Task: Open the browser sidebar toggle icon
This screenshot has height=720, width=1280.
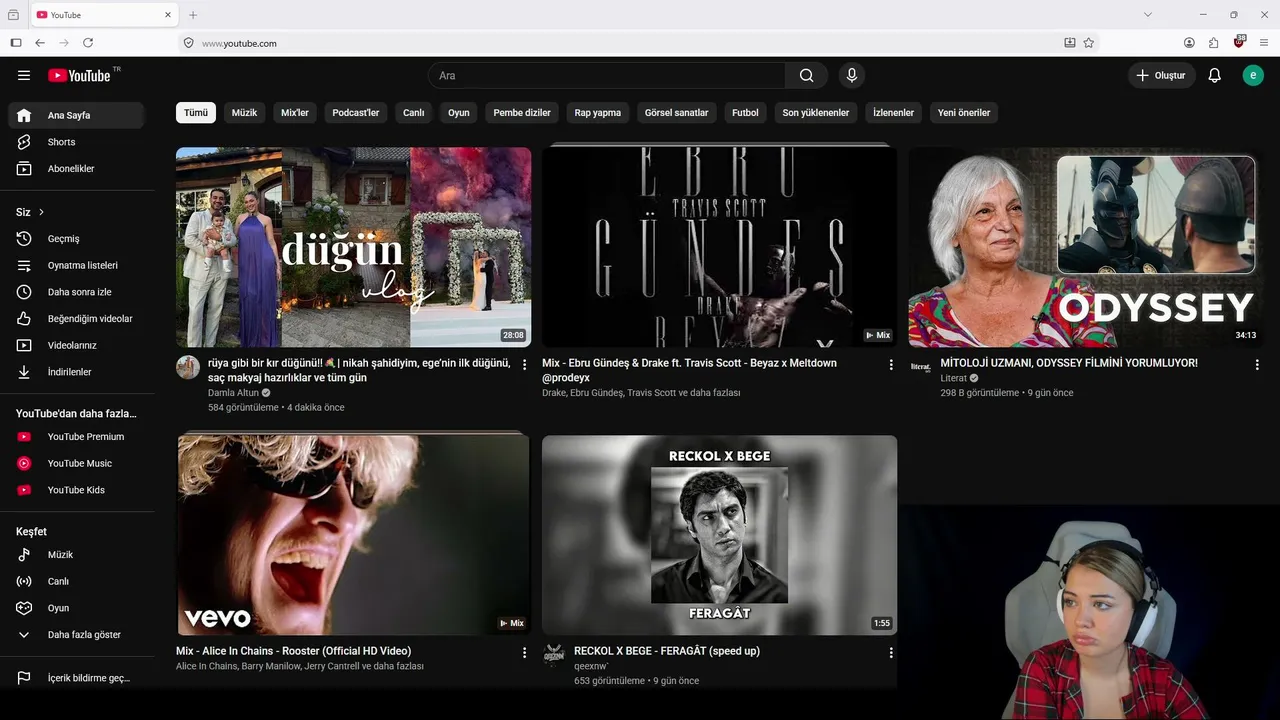Action: 16,43
